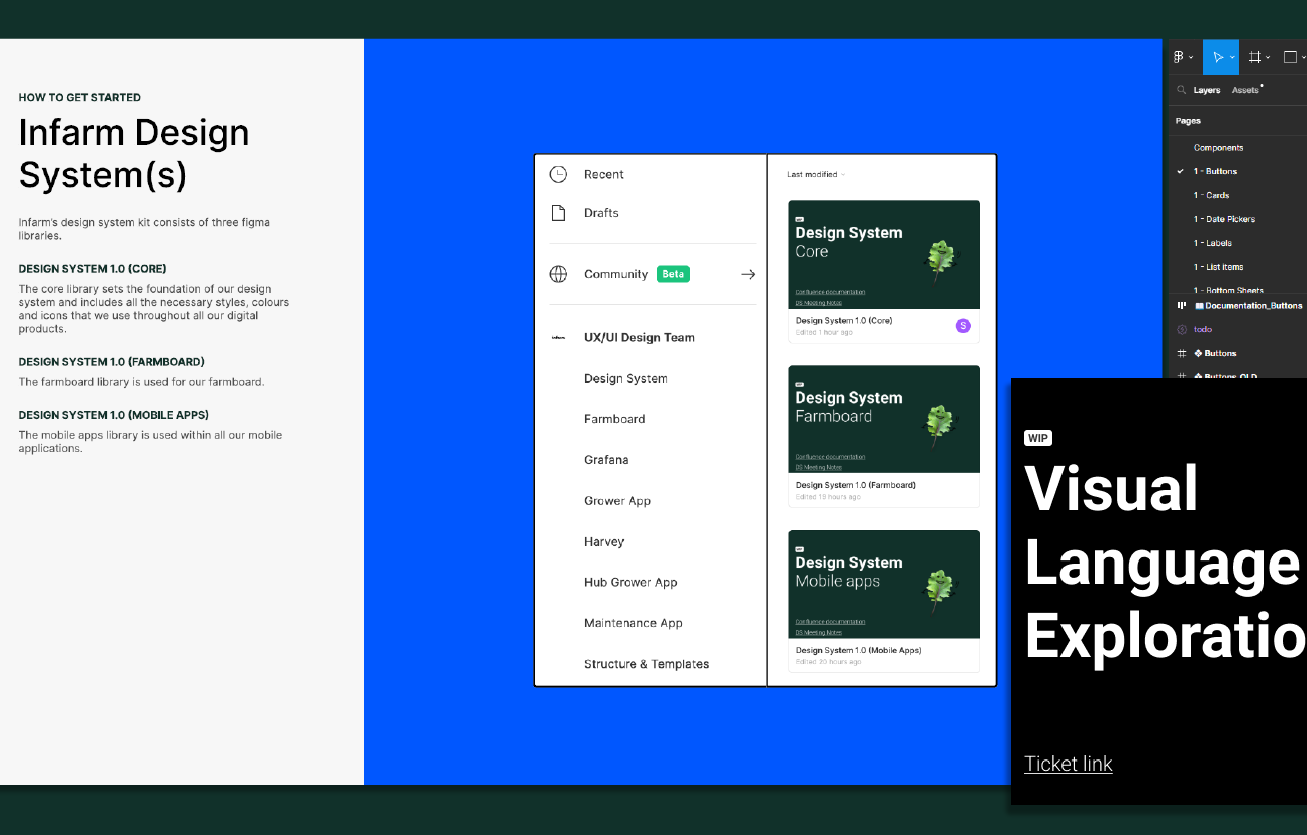Viewport: 1307px width, 835px height.
Task: Click the Infarm Design System(s) title
Action: [x=134, y=153]
